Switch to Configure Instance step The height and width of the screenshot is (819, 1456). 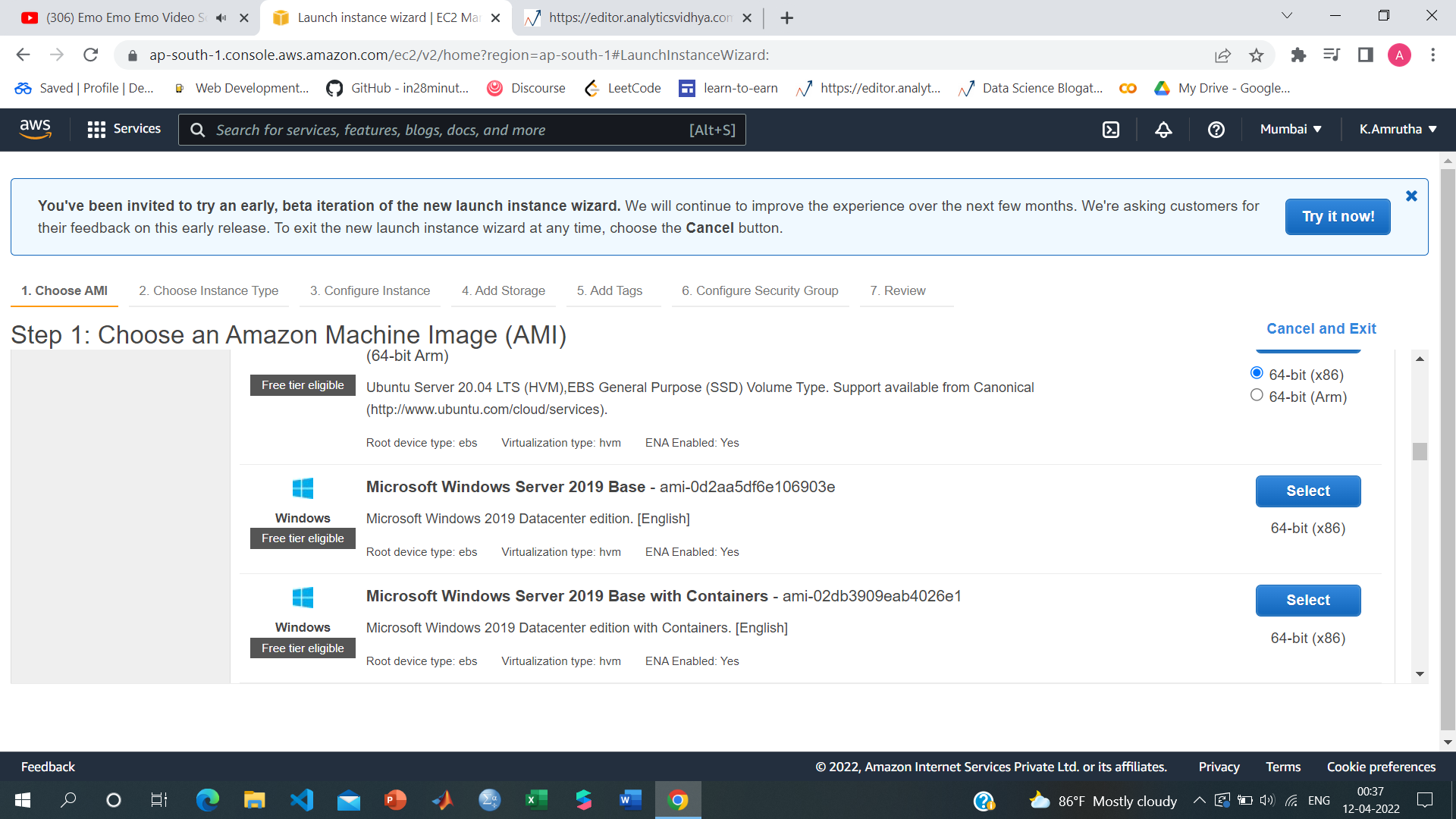click(x=370, y=290)
